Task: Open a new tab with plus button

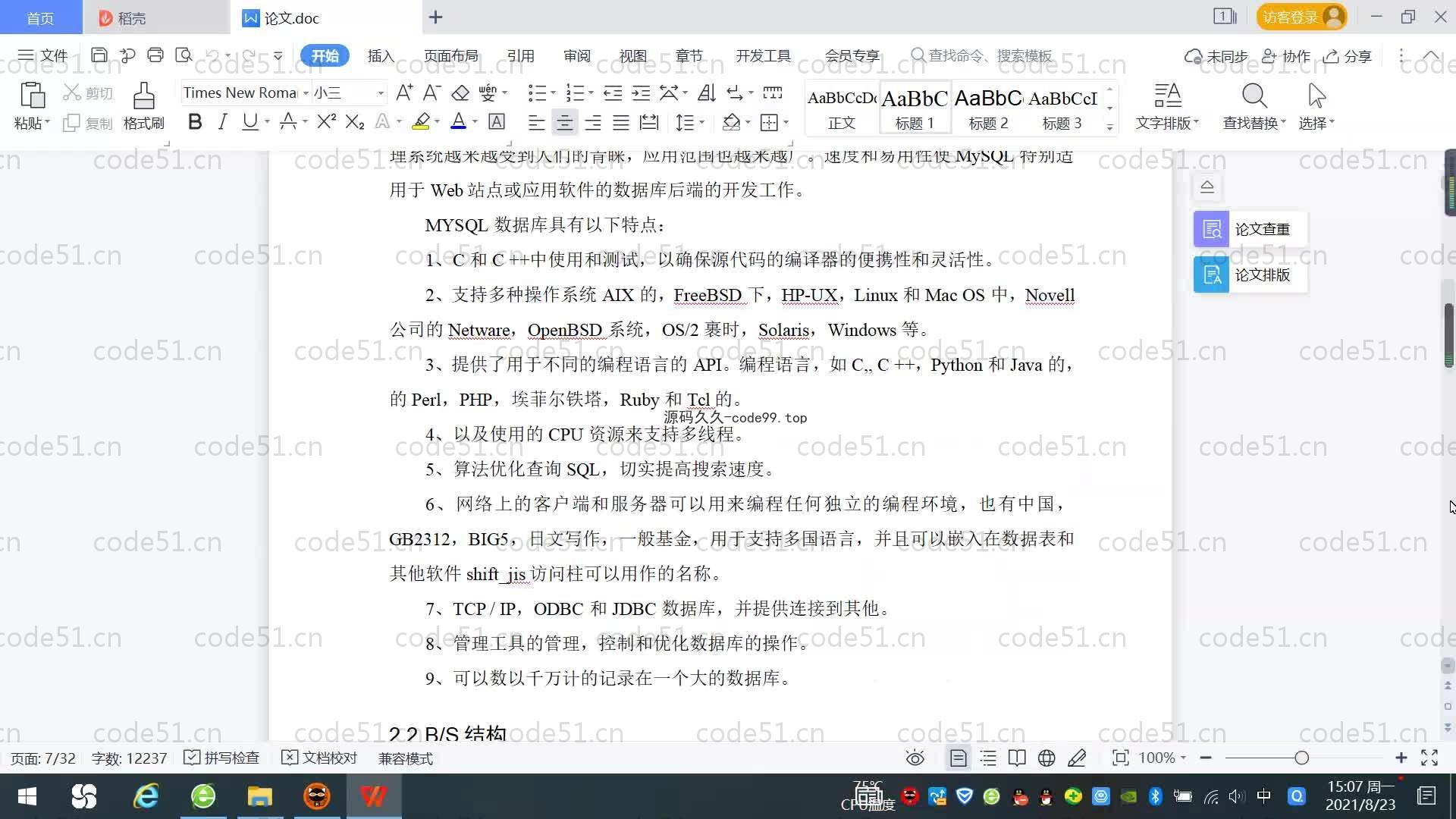Action: point(435,17)
